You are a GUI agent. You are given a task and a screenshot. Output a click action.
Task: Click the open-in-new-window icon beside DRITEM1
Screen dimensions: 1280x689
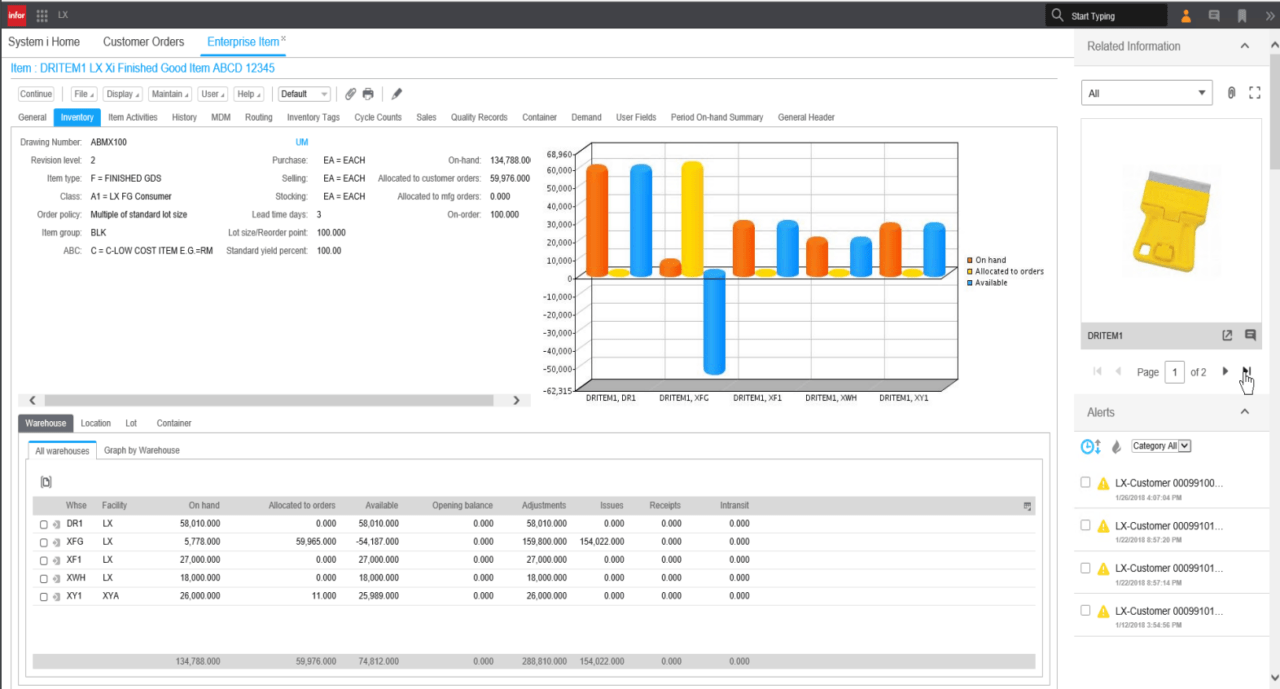tap(1227, 335)
